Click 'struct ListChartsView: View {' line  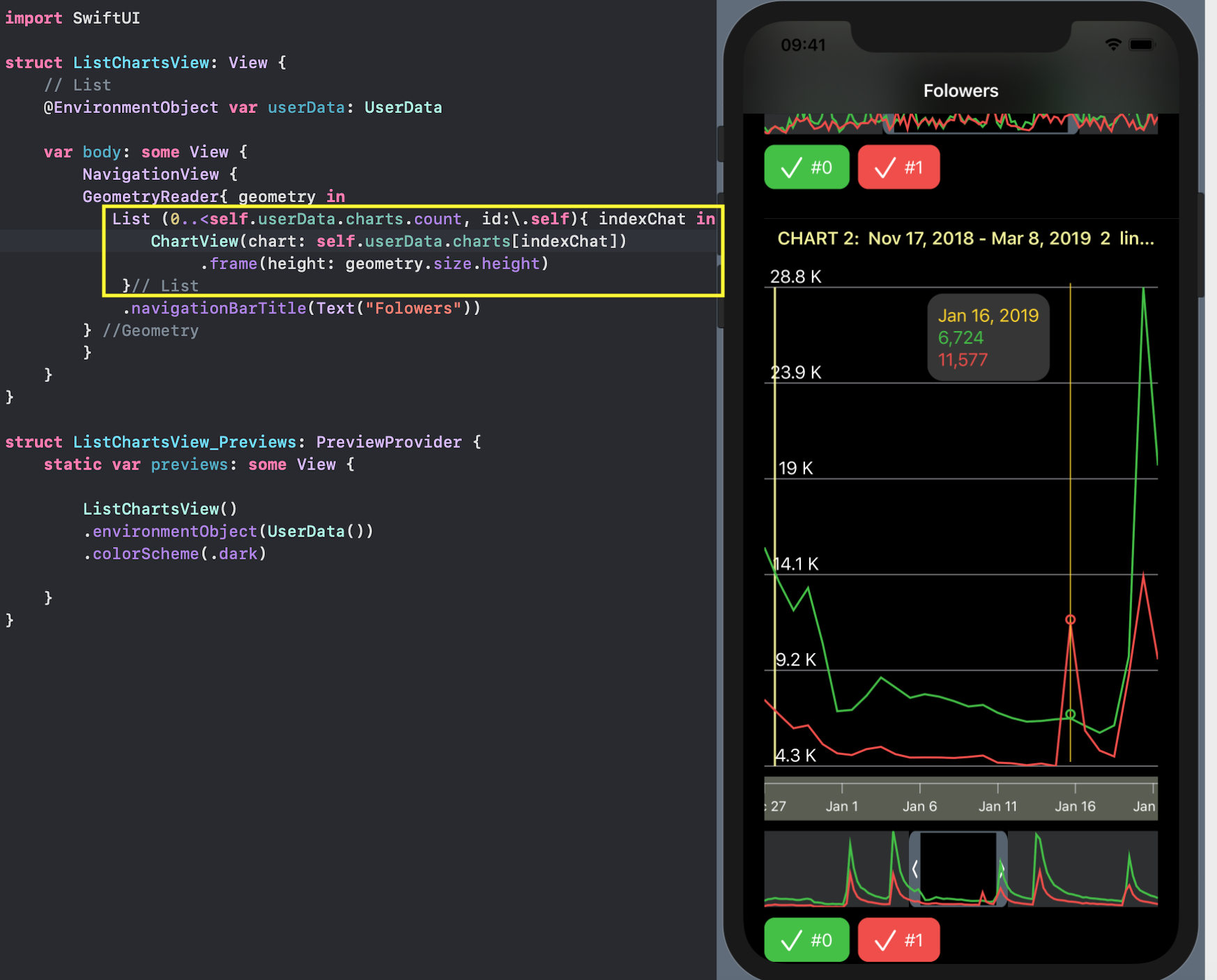146,63
